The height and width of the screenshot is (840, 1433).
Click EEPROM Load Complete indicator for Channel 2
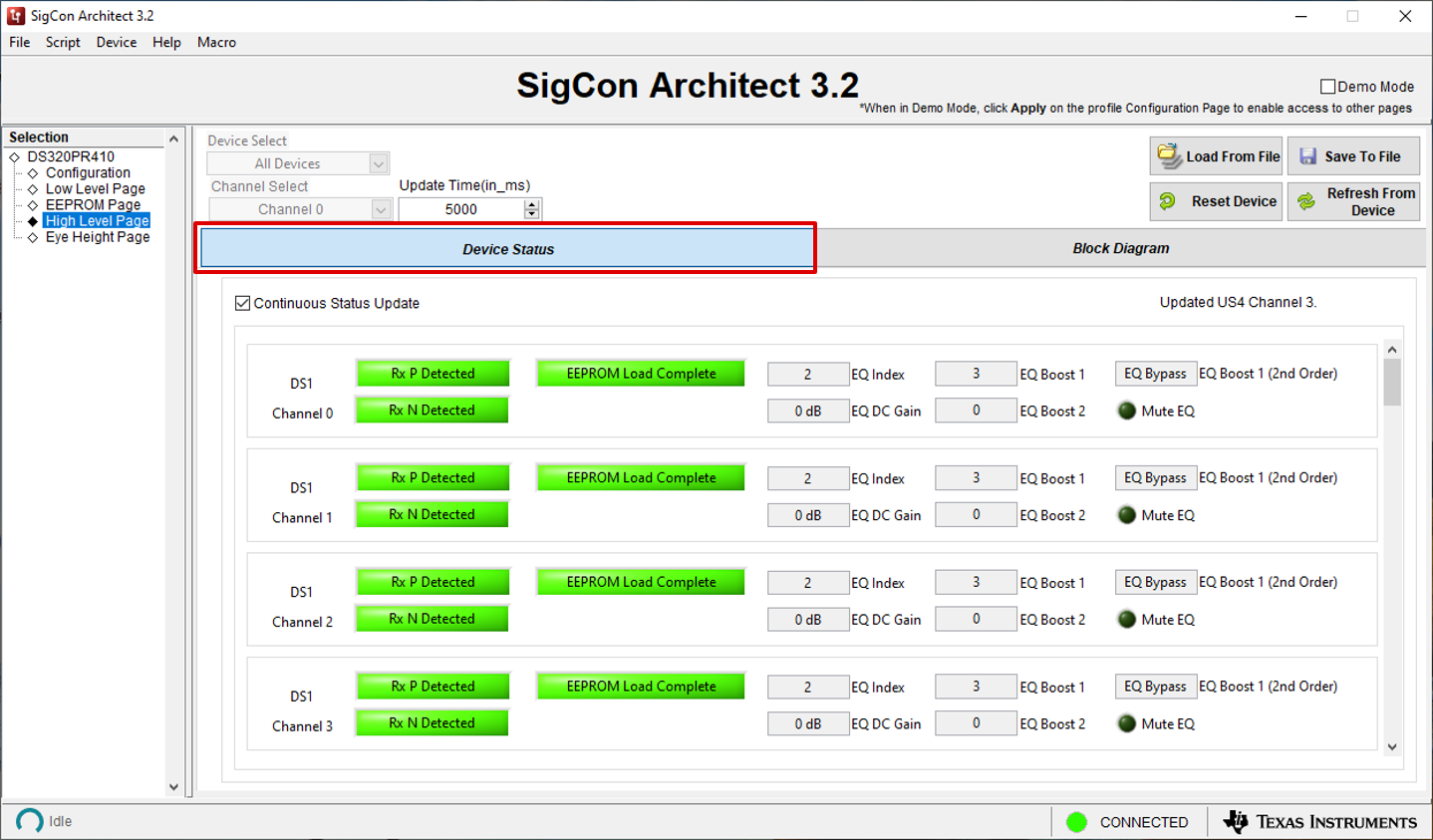pyautogui.click(x=641, y=582)
